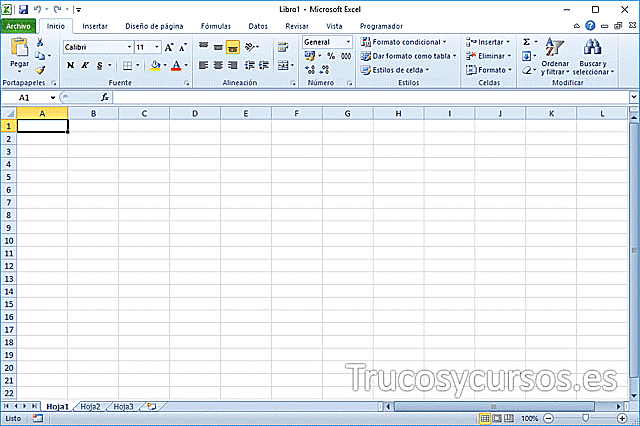Click the Fill down icon

pyautogui.click(x=527, y=56)
